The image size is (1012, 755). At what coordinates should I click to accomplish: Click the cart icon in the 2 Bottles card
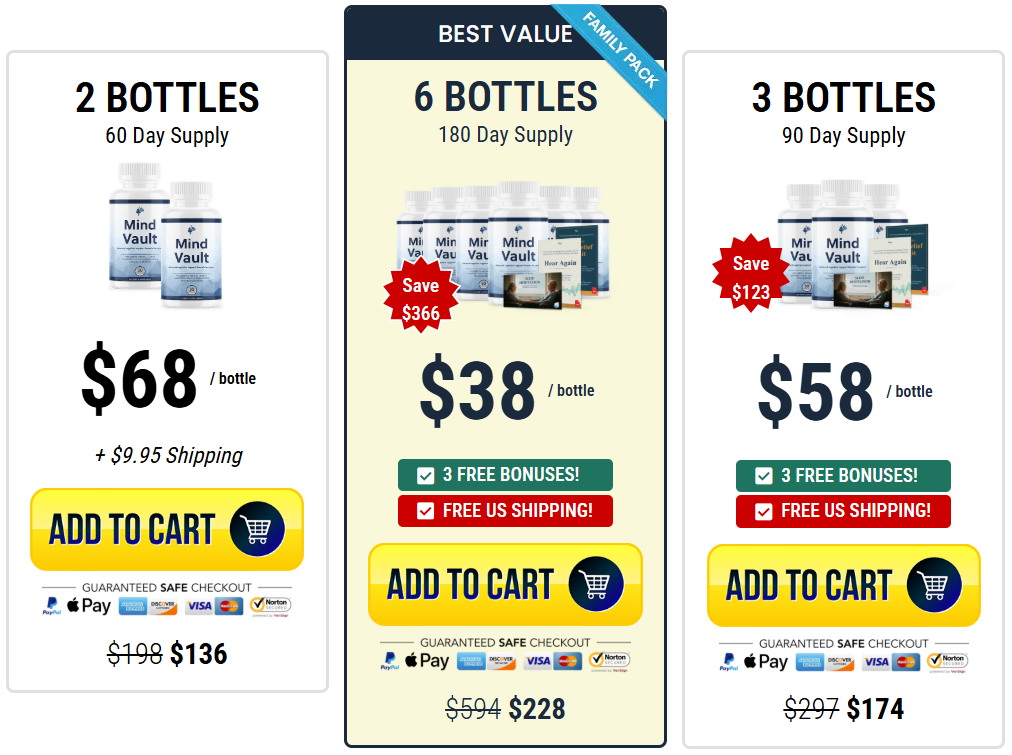tap(257, 529)
